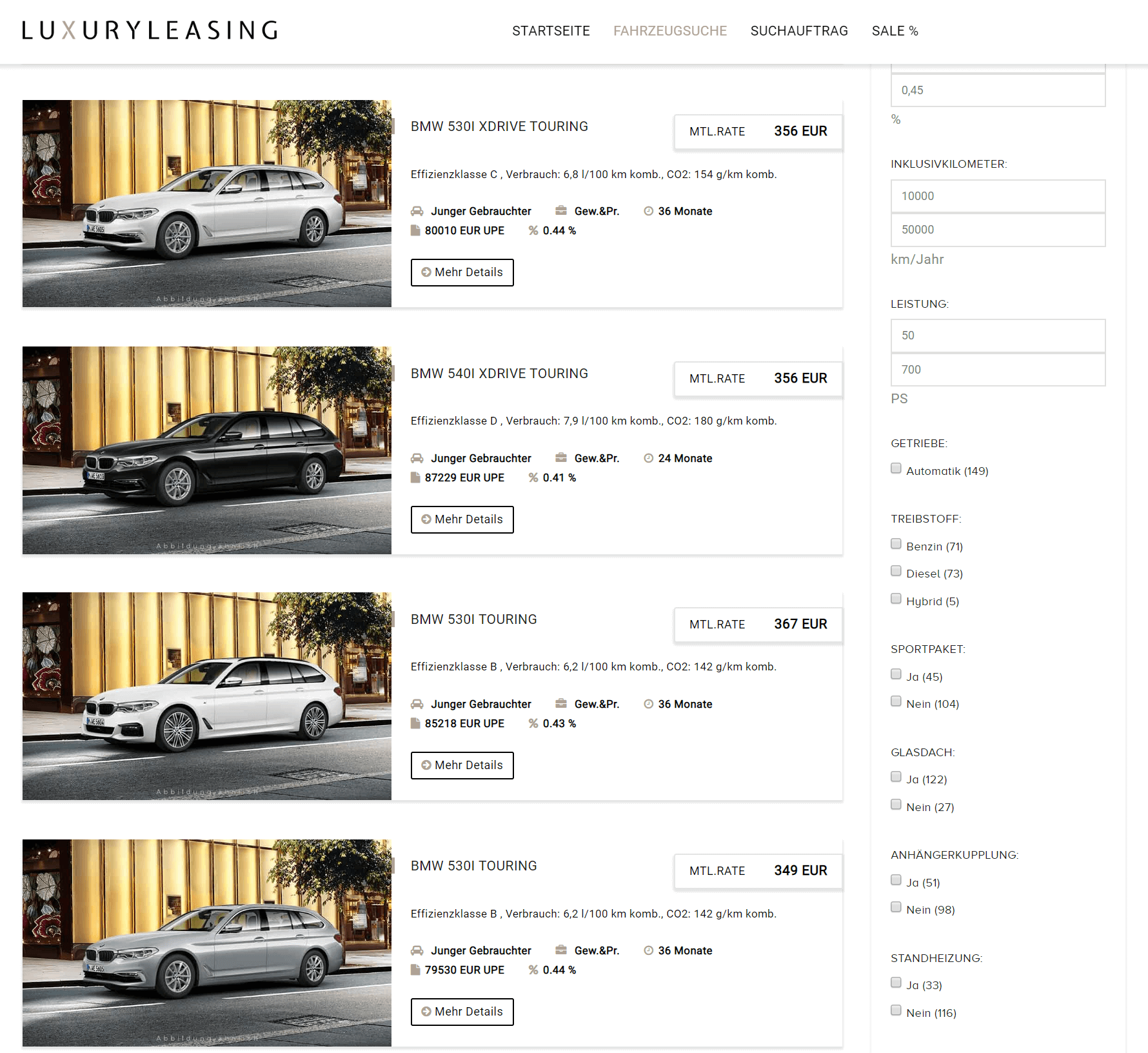Open Mehr Details for the 349 EUR BMW 530i
Viewport: 1148px width, 1053px height.
(x=462, y=1012)
